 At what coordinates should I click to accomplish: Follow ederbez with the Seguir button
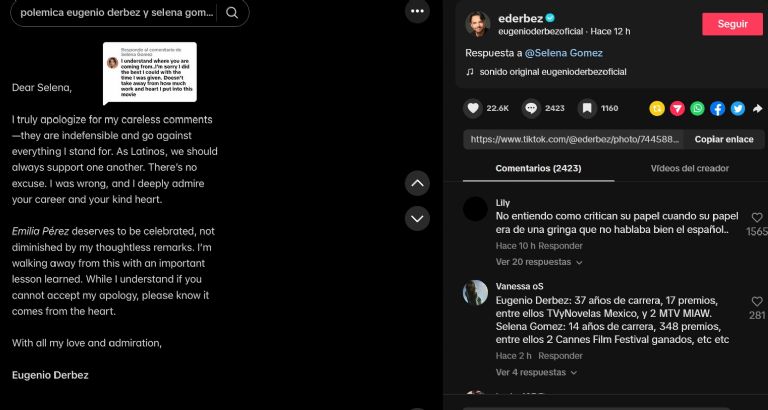[x=732, y=24]
